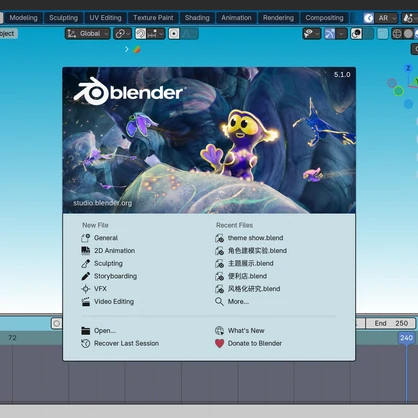
Task: Switch to wireframe viewport shading
Action: [397, 34]
